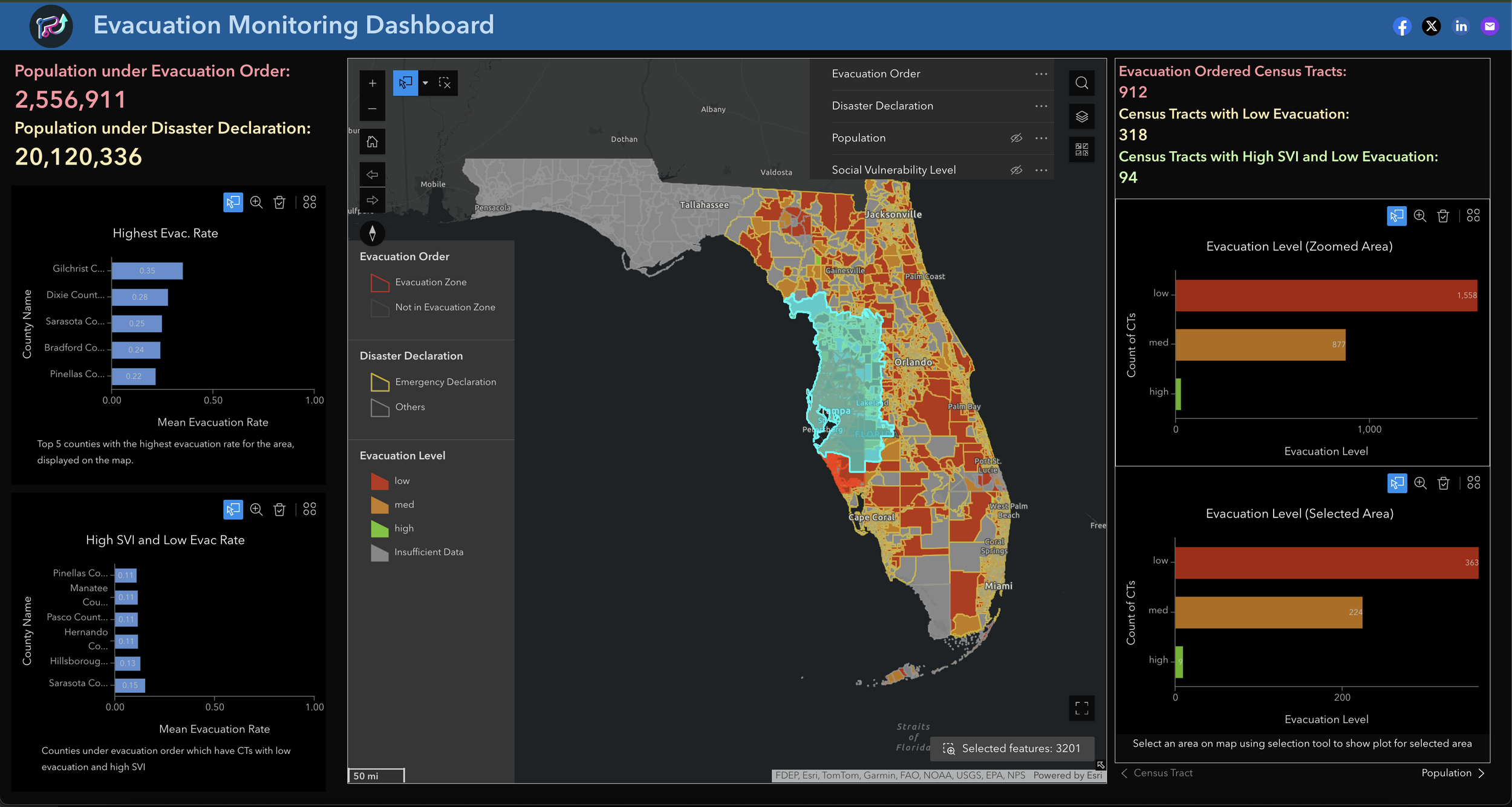Toggle Population layer visibility eye
Viewport: 1512px width, 807px height.
coord(1016,138)
